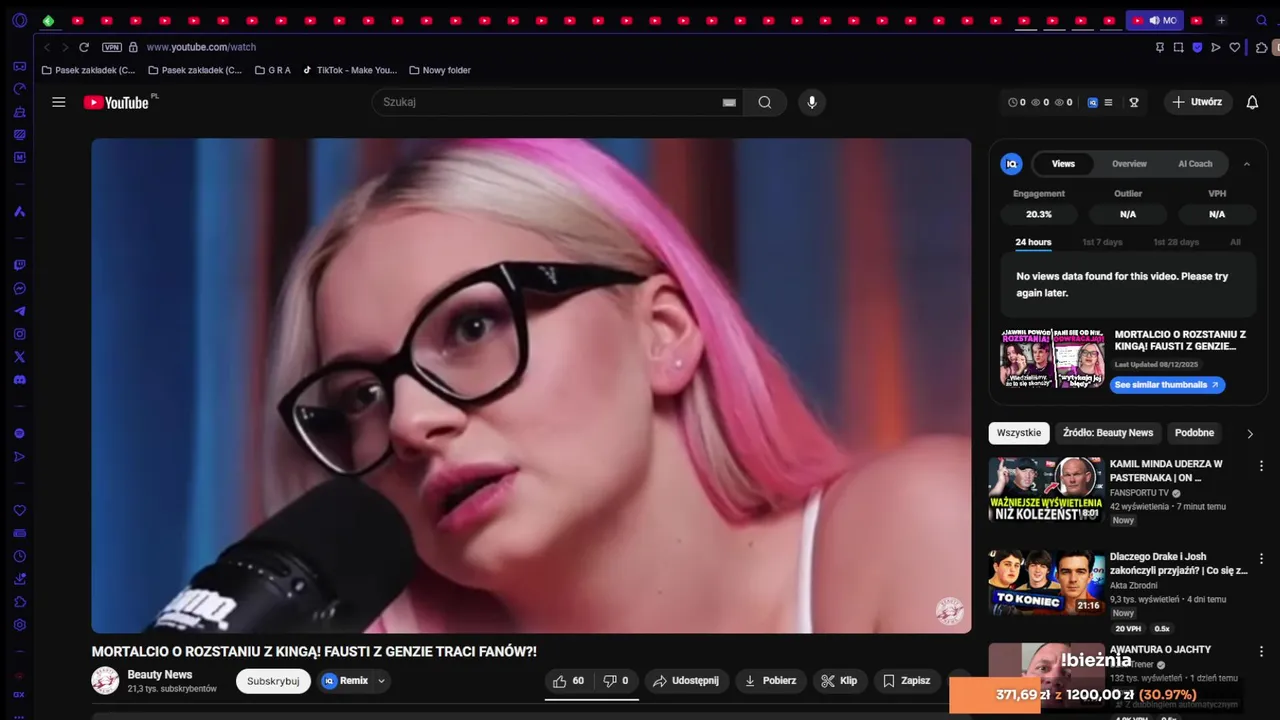Search open tabs with magnifier icon
Image resolution: width=1280 pixels, height=720 pixels.
point(1261,20)
